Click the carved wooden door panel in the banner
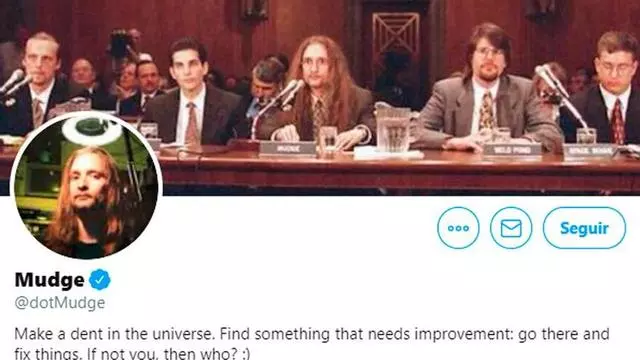640x360 pixels. click(x=396, y=33)
